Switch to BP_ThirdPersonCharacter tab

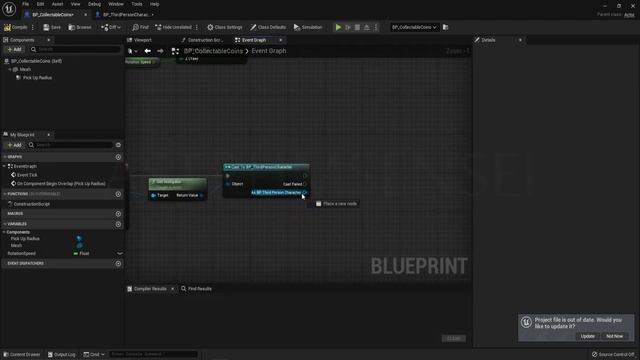pos(124,15)
